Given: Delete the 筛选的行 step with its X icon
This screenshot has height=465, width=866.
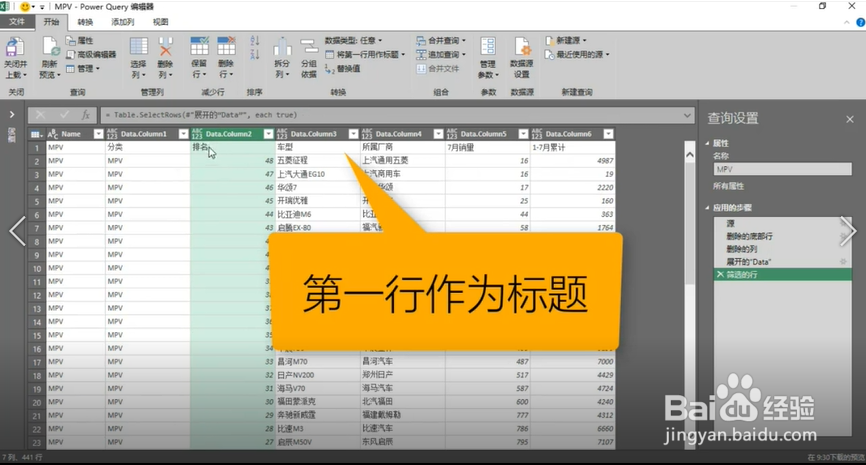Looking at the screenshot, I should (x=720, y=274).
